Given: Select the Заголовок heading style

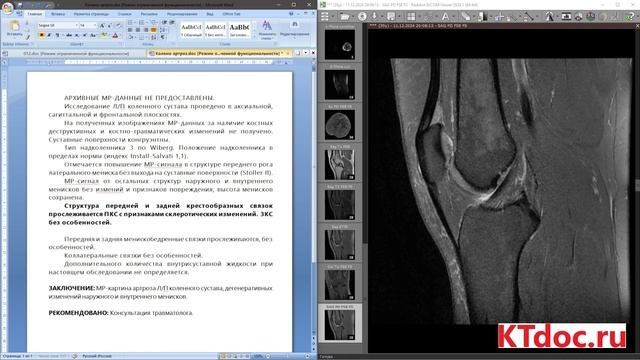Looking at the screenshot, I should click(239, 30).
